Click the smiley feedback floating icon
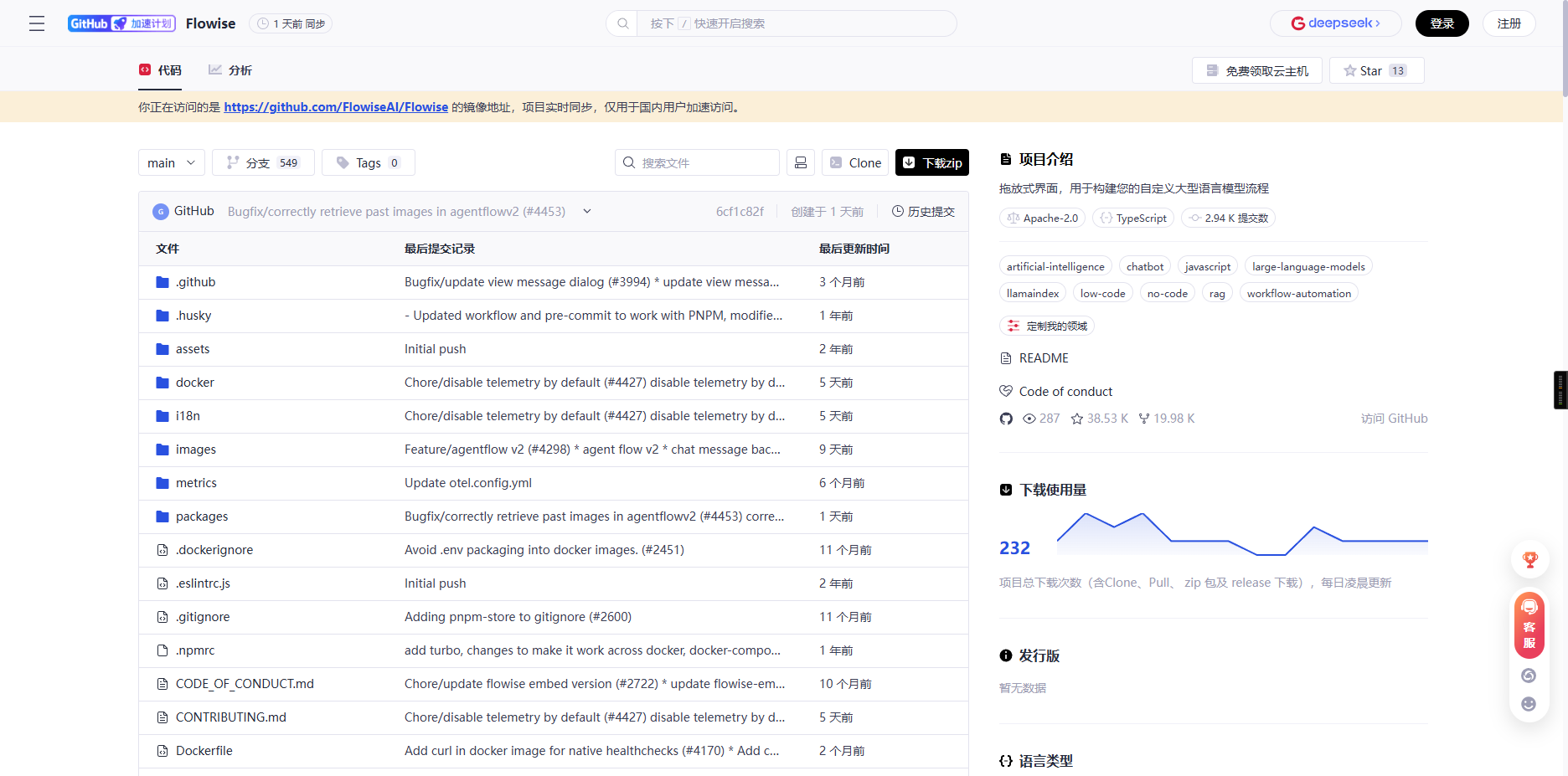Screen dimensions: 1568x776 1529,704
